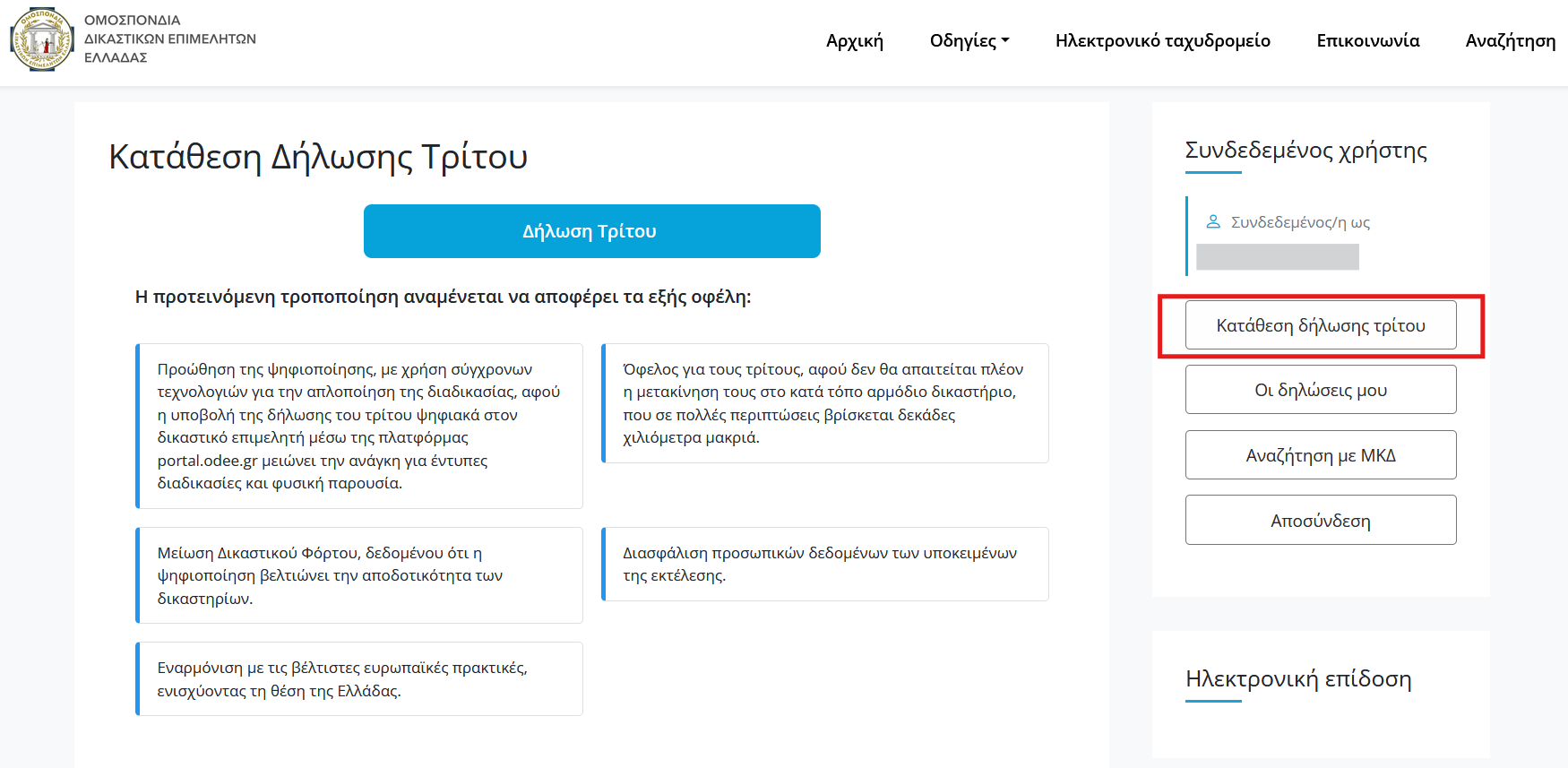Open the Επικοινωνία menu item

coord(1368,40)
